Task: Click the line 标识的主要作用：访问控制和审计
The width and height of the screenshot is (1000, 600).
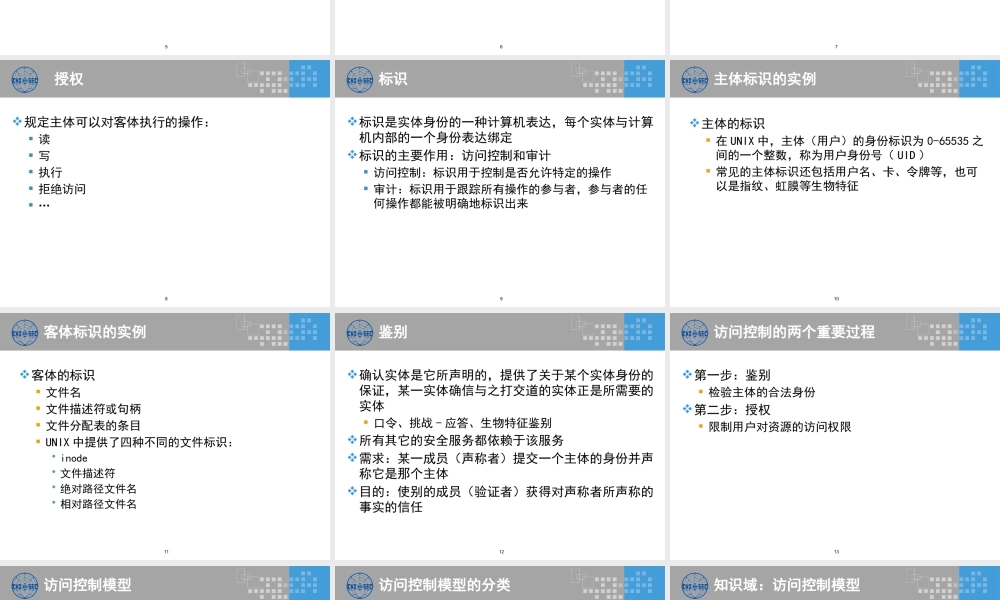Action: click(455, 155)
